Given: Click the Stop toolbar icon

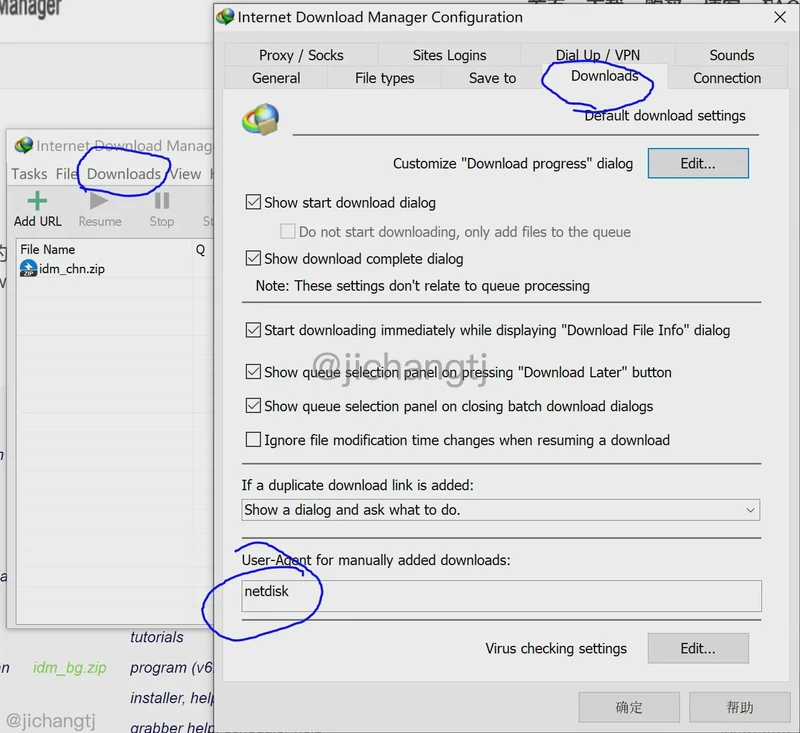Looking at the screenshot, I should click(x=161, y=203).
